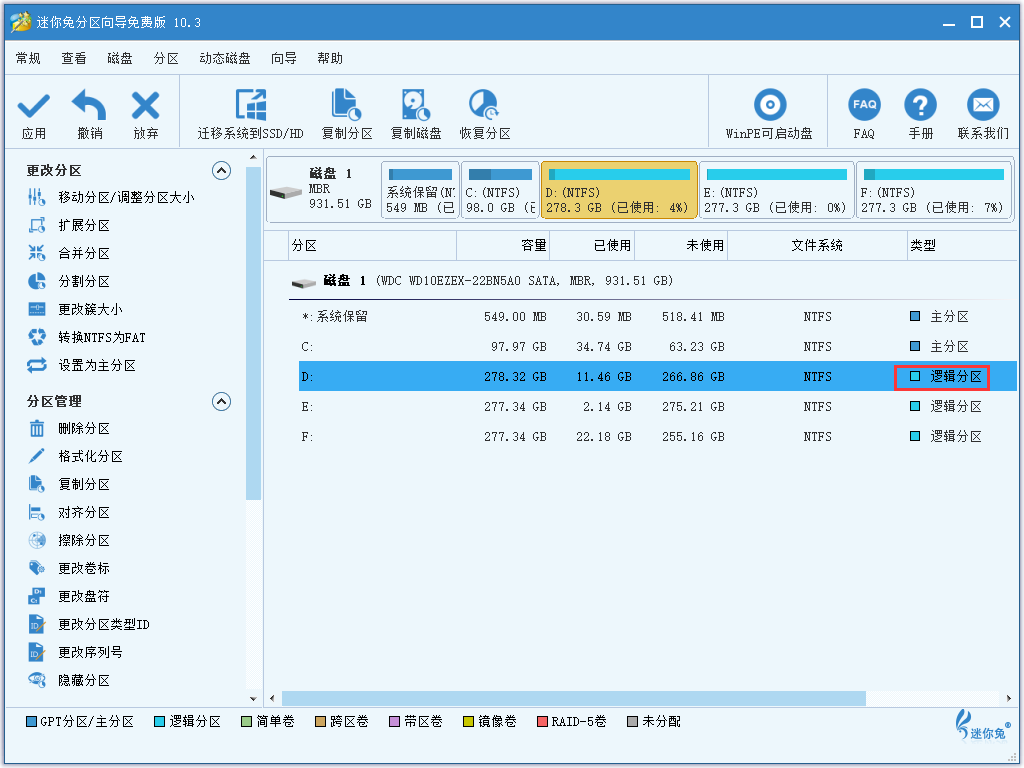Open the View (查看) menu
Viewport: 1024px width, 768px height.
coord(74,59)
